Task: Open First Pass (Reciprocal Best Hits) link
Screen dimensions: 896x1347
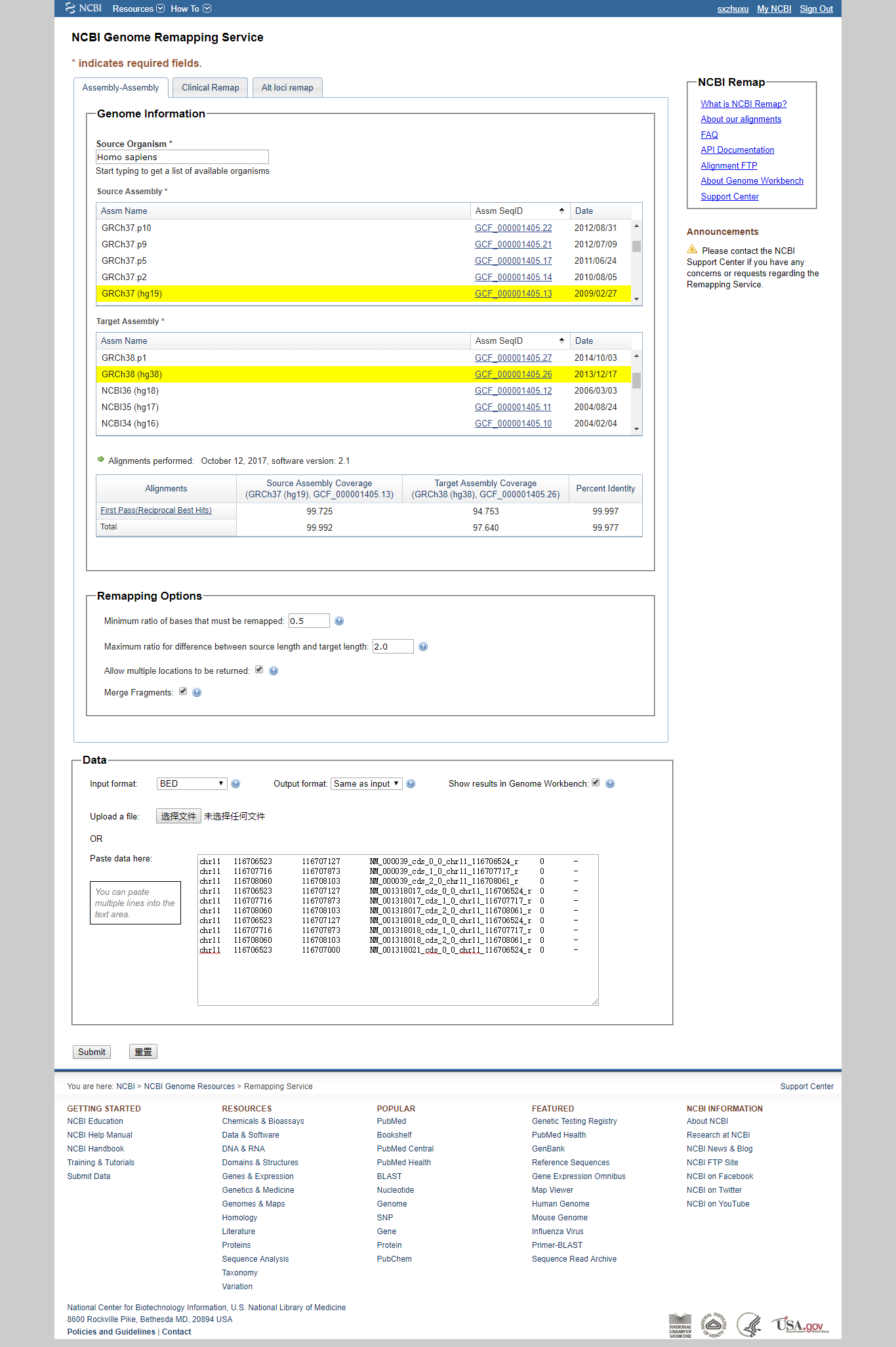Action: (156, 510)
